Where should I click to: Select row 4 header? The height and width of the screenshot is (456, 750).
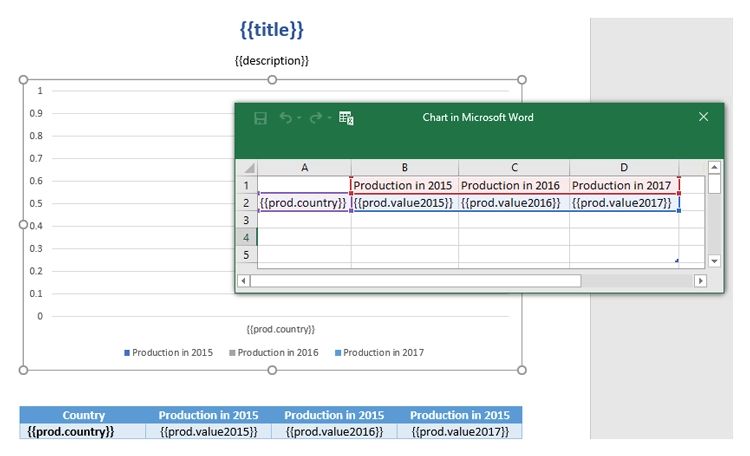(247, 237)
